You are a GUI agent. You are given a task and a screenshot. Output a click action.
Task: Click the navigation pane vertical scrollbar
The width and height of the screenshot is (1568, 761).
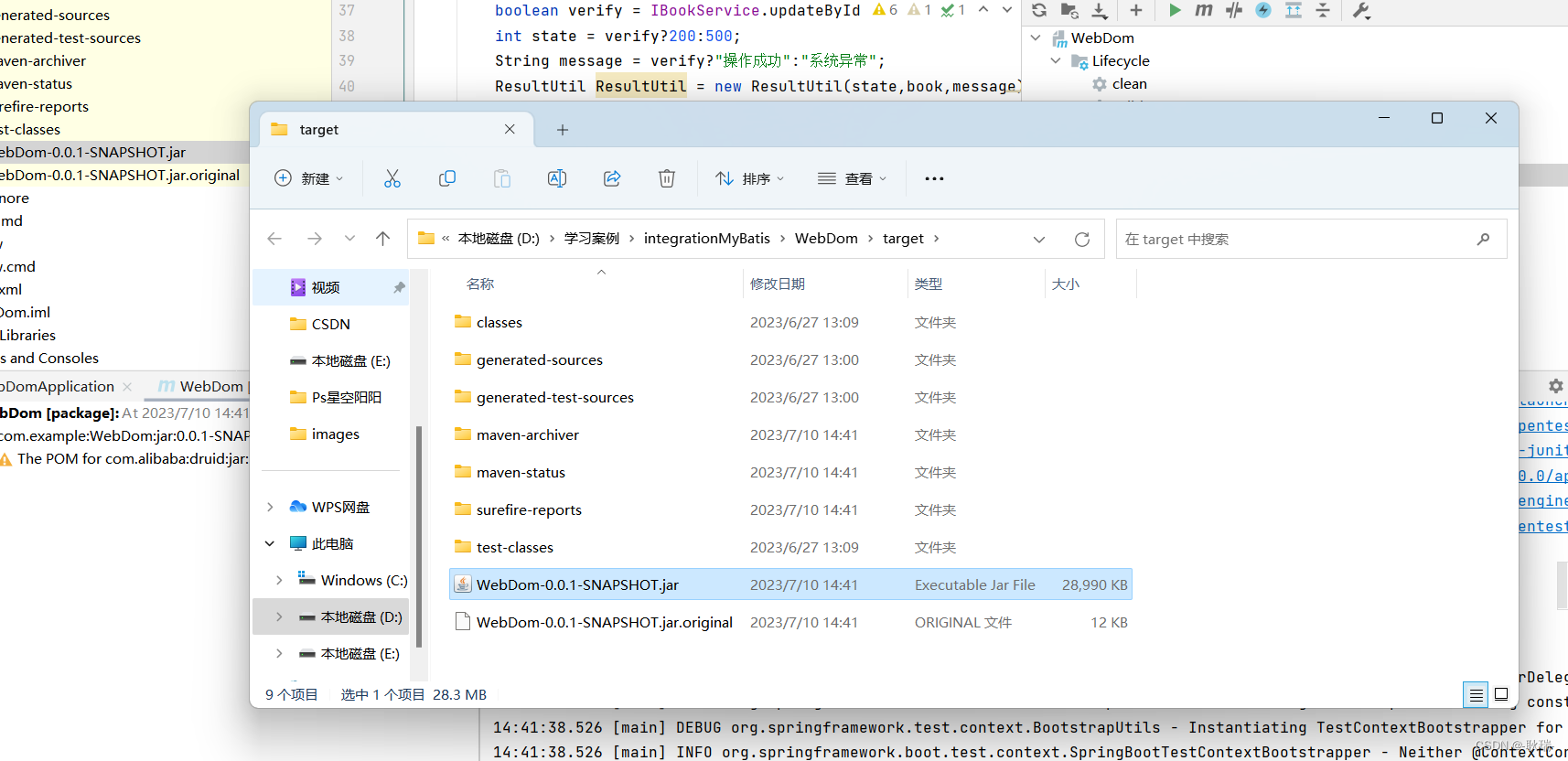(419, 537)
